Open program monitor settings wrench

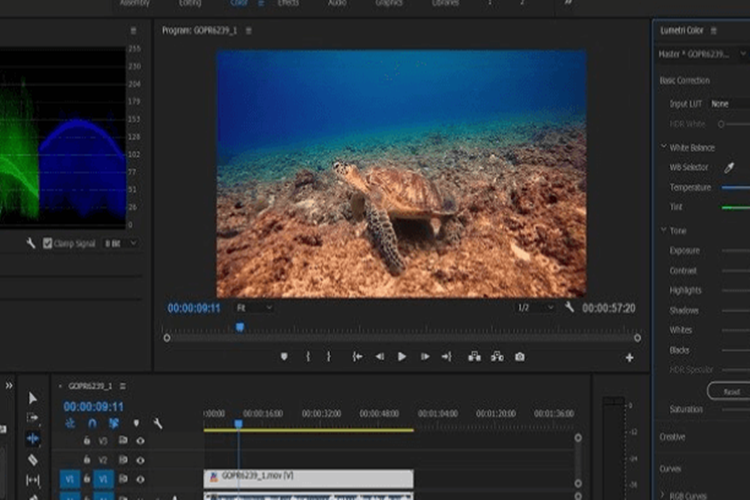[x=569, y=307]
